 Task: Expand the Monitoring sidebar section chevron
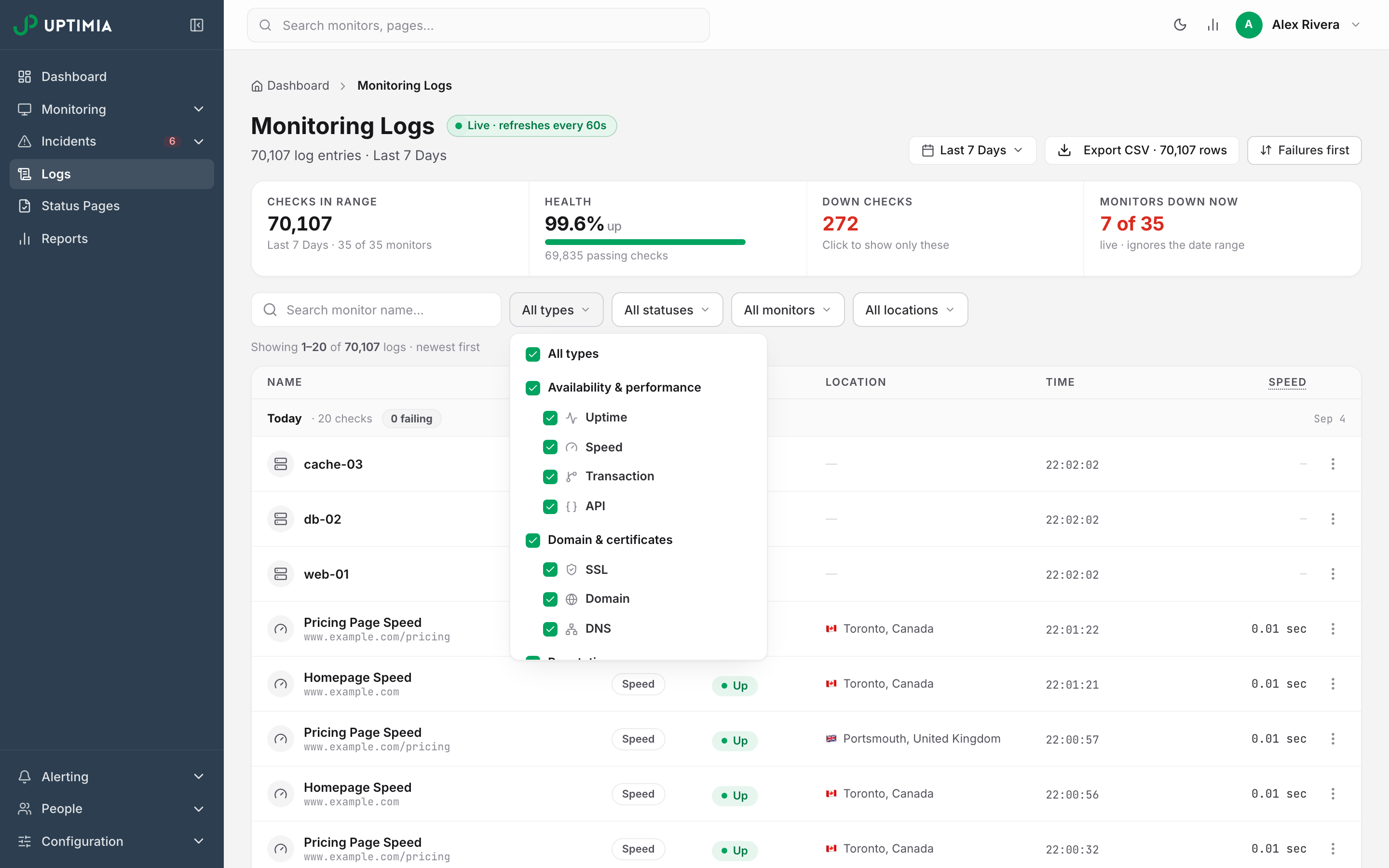pyautogui.click(x=199, y=109)
